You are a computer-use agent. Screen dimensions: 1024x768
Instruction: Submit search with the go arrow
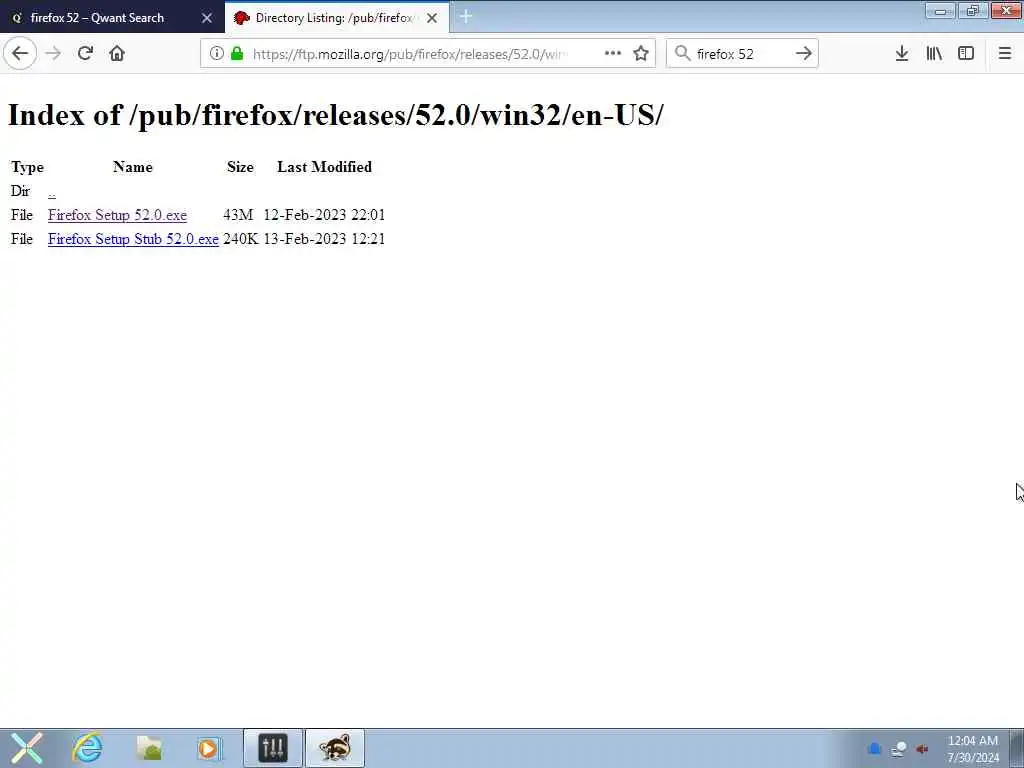(x=804, y=54)
